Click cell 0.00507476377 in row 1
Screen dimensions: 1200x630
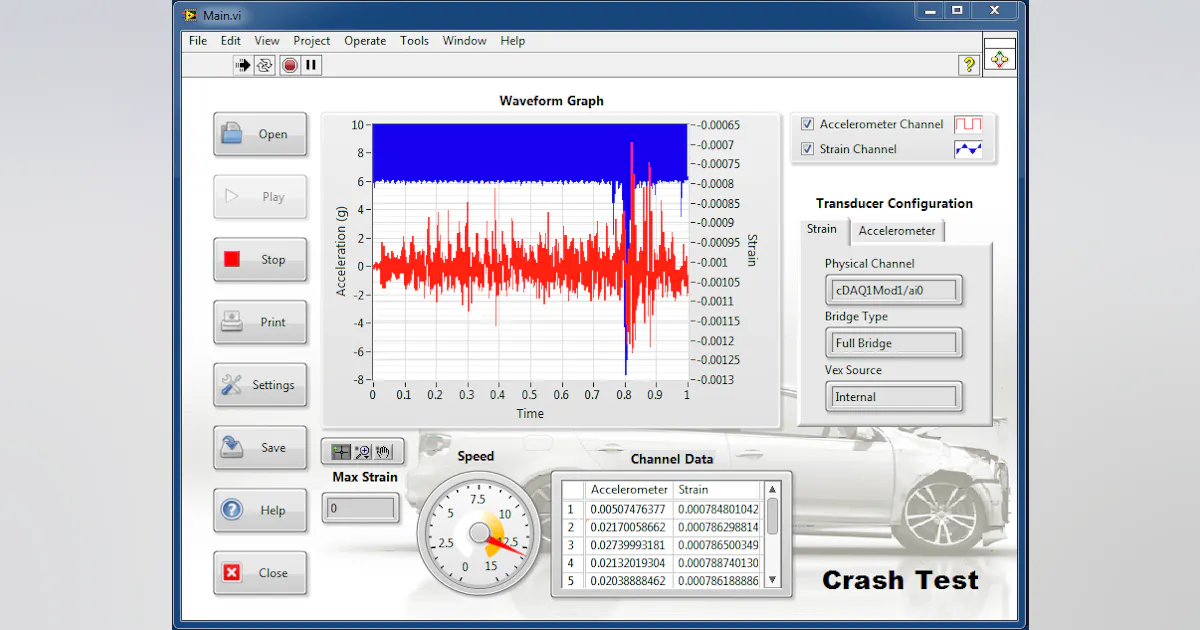[630, 509]
